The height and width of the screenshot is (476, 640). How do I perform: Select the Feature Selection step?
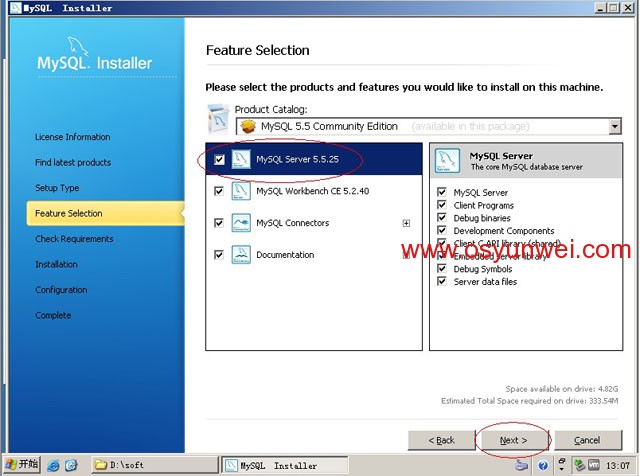(x=105, y=213)
